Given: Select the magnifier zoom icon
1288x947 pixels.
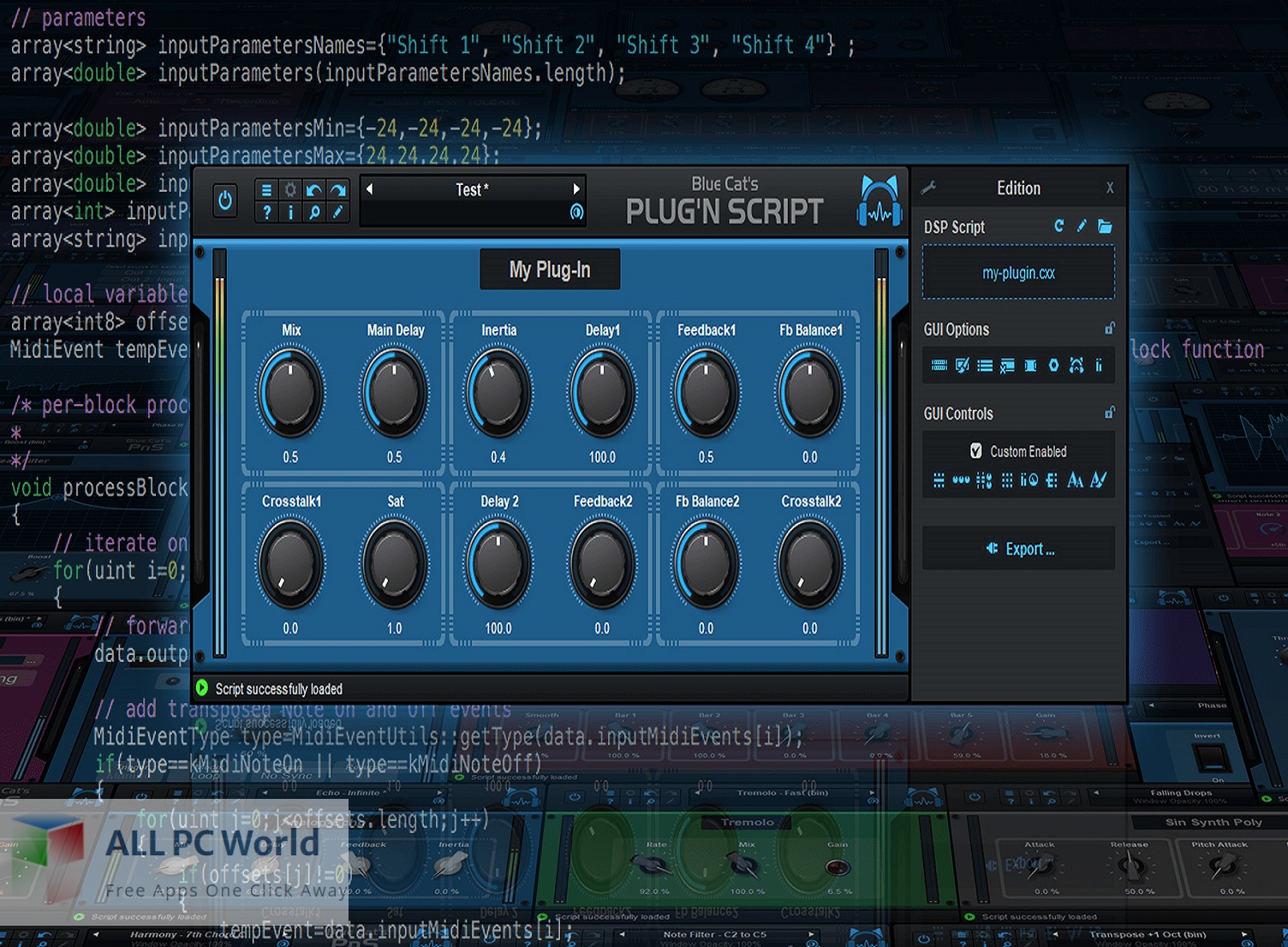Looking at the screenshot, I should point(313,211).
